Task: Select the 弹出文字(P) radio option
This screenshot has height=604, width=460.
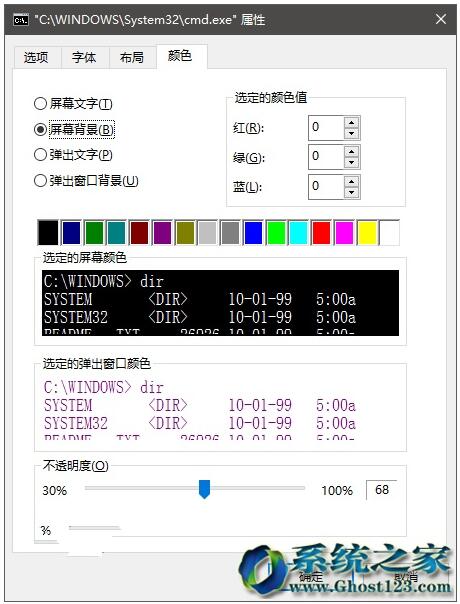Action: pyautogui.click(x=73, y=154)
